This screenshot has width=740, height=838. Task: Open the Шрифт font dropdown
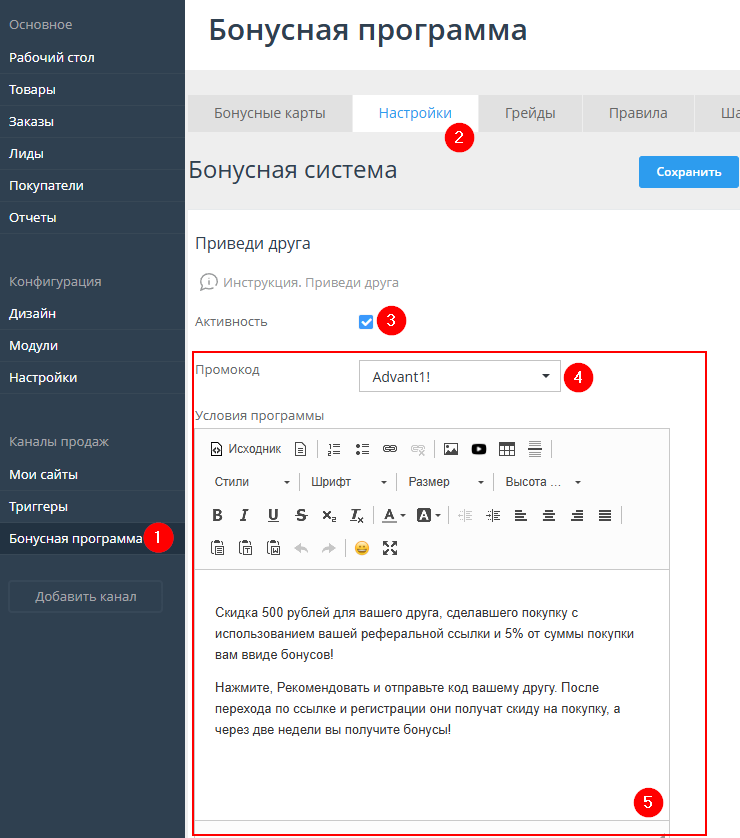(346, 482)
